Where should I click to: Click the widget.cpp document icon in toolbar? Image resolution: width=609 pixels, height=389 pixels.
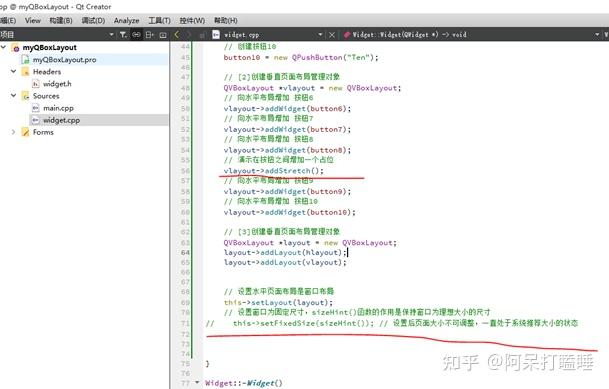(x=216, y=35)
